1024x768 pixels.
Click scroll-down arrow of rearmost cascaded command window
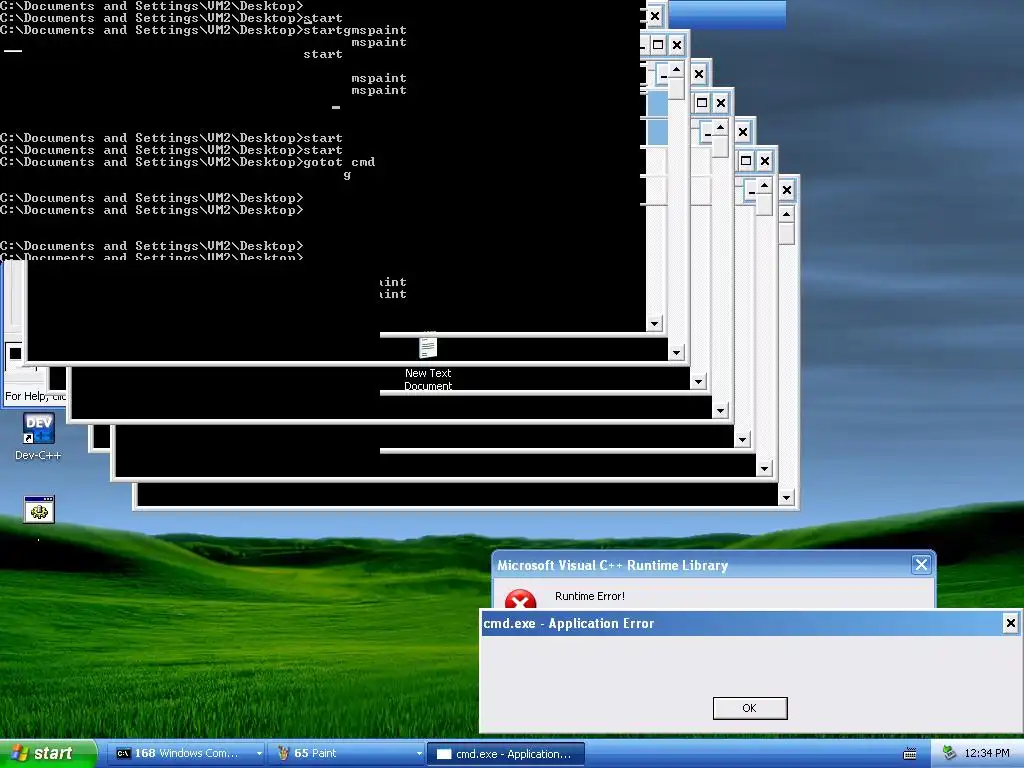pyautogui.click(x=786, y=498)
